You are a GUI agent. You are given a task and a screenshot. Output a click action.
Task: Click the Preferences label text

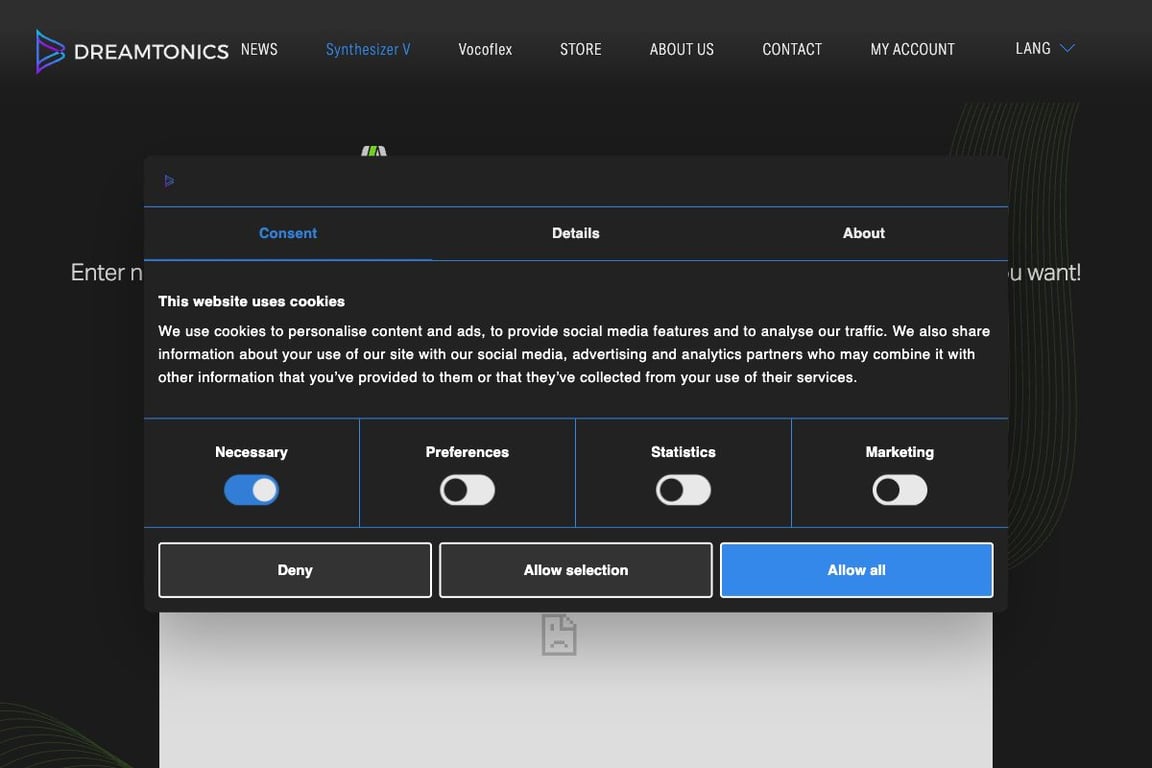pos(467,452)
